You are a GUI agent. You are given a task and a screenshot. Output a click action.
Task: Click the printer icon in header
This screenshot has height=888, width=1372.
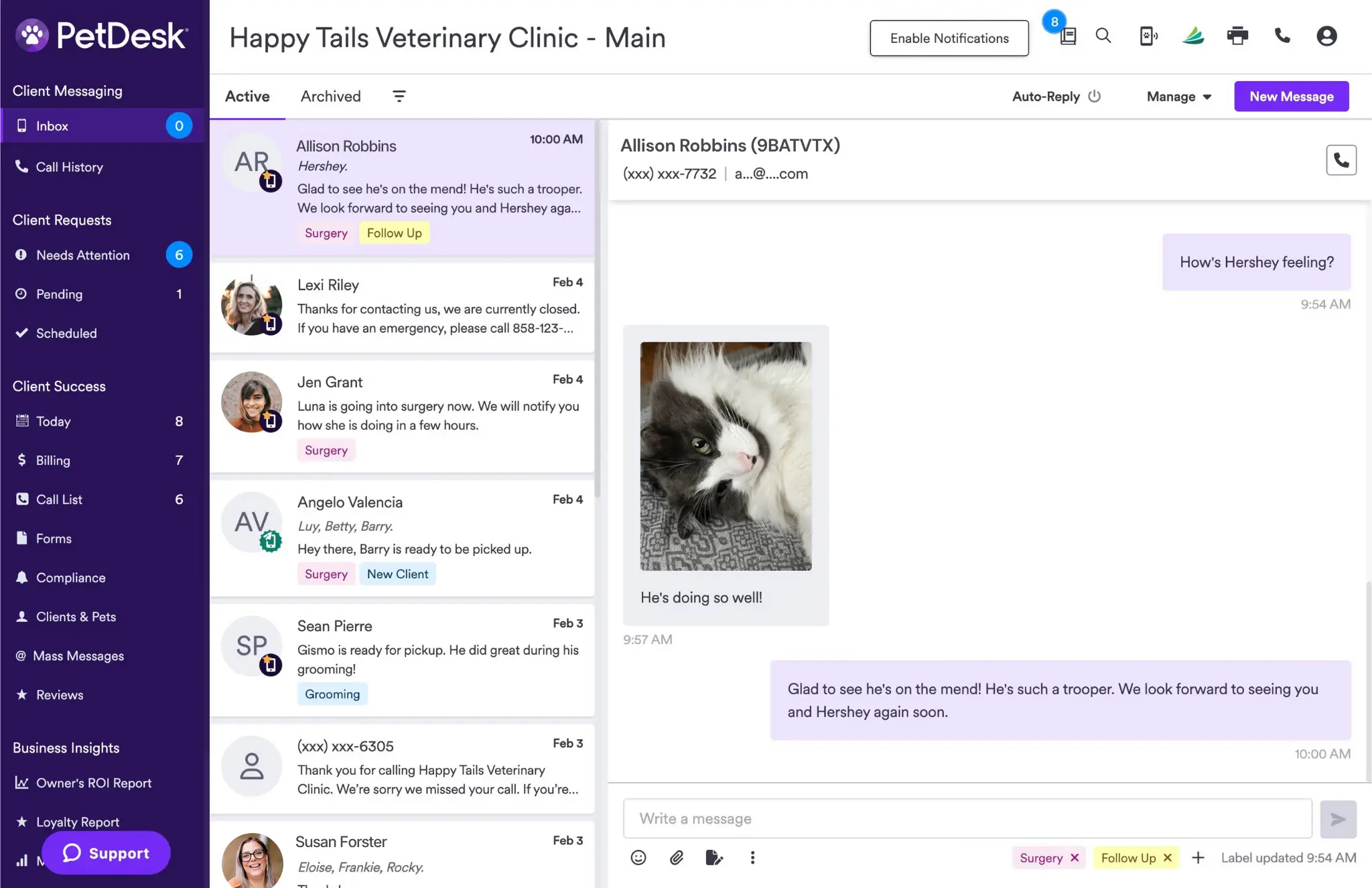click(1237, 36)
